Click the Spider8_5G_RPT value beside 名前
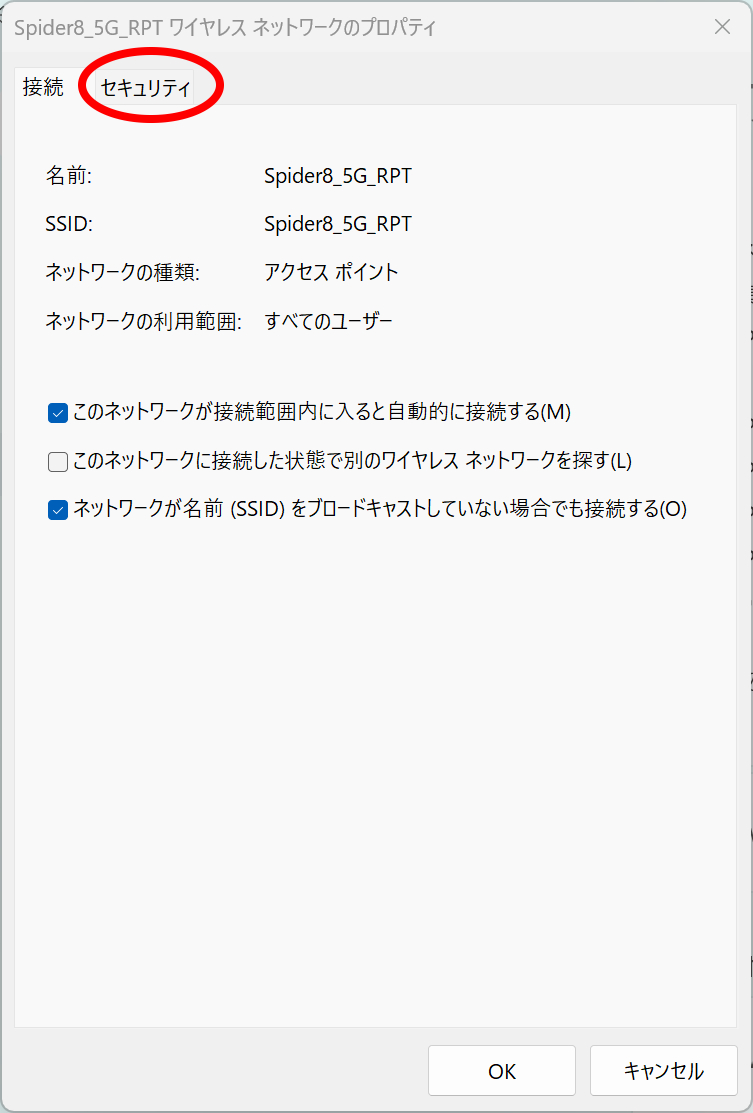Image resolution: width=753 pixels, height=1113 pixels. click(337, 176)
